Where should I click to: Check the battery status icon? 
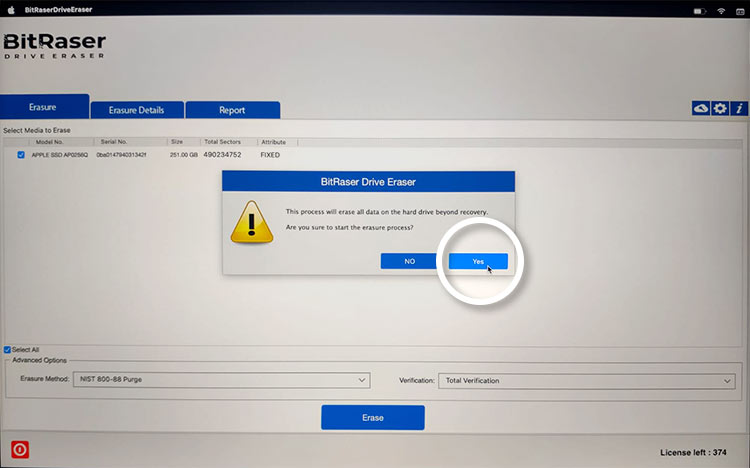(x=700, y=11)
